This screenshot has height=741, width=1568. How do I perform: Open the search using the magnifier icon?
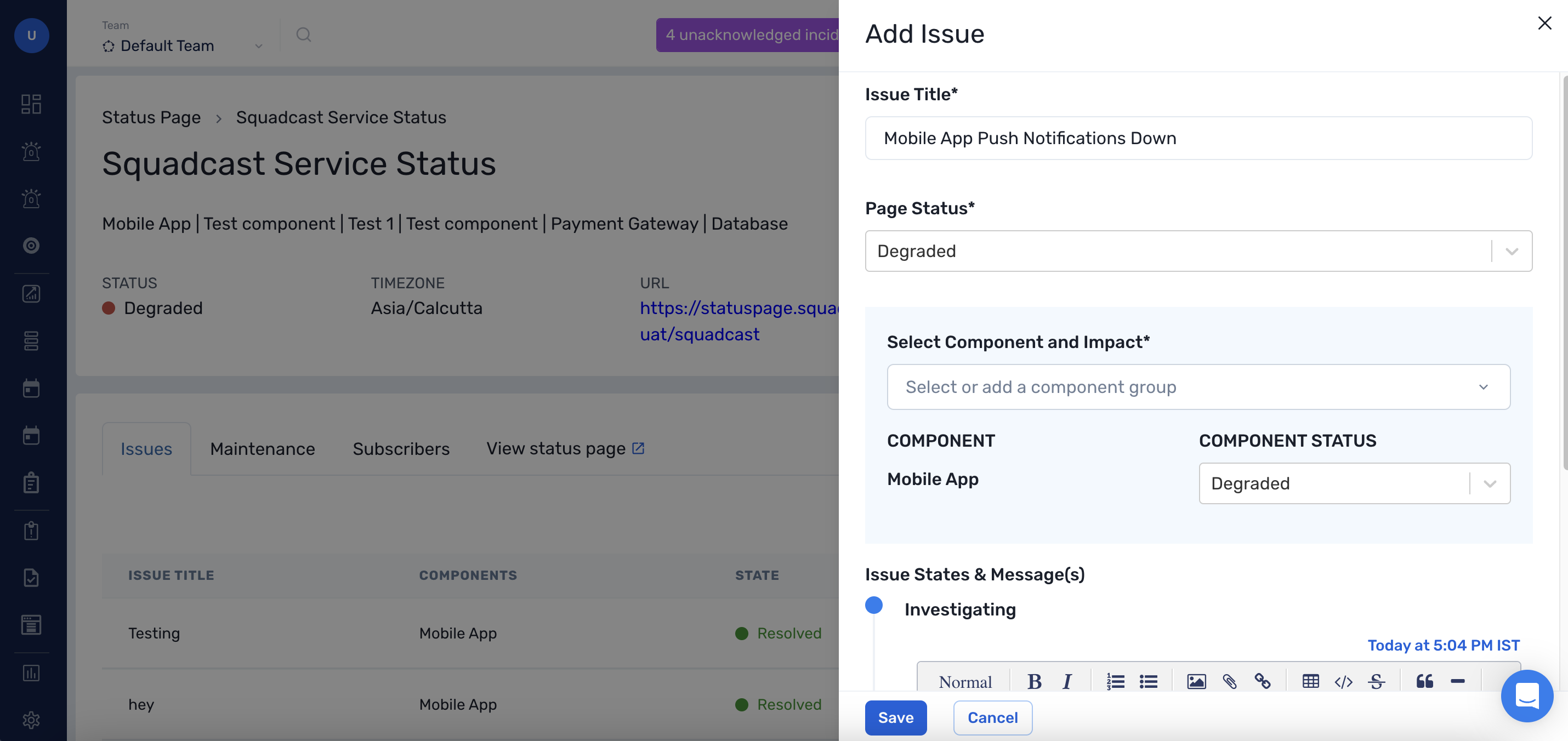[304, 35]
